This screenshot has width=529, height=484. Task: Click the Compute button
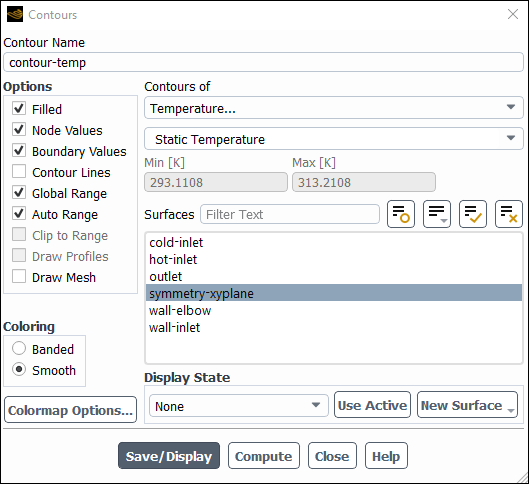pyautogui.click(x=263, y=456)
